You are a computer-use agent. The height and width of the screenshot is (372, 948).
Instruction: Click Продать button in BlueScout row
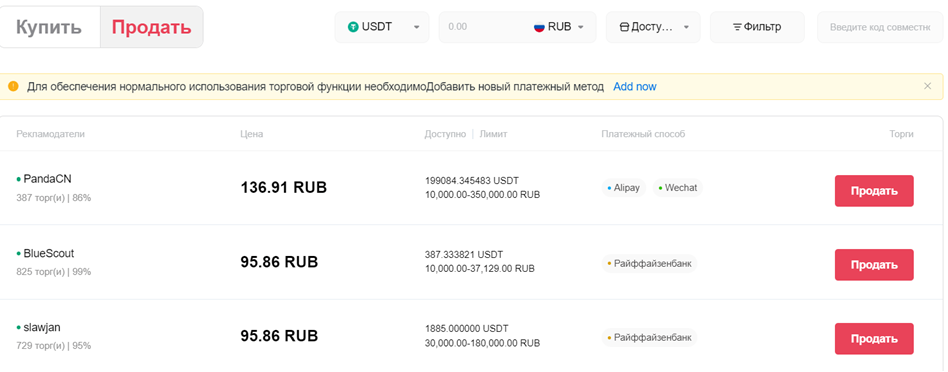pyautogui.click(x=874, y=265)
